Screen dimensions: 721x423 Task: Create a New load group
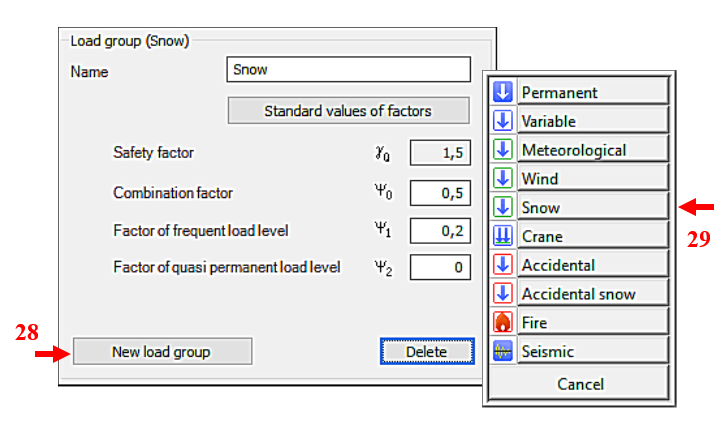tap(162, 352)
